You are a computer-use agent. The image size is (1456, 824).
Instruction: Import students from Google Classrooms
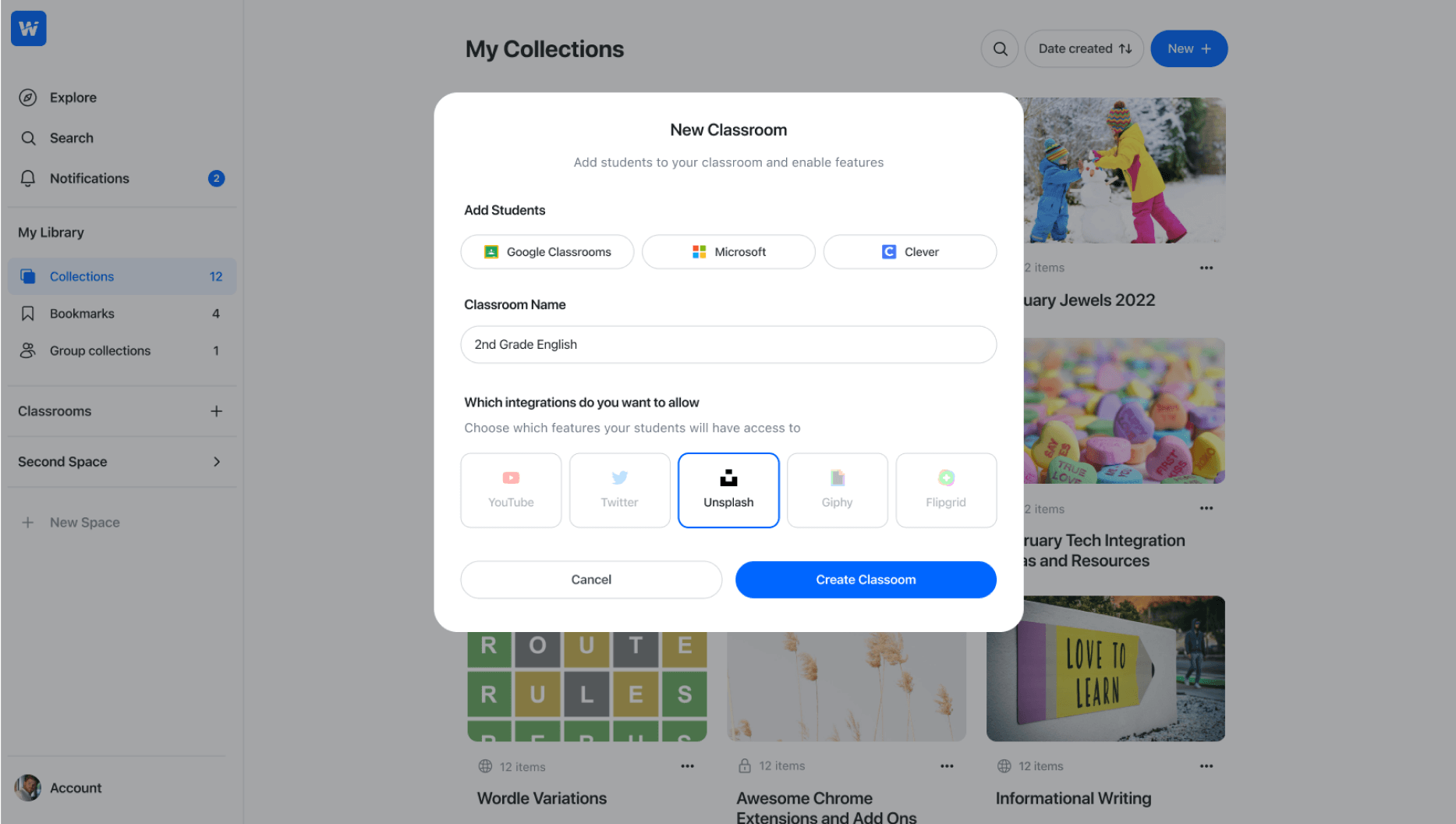click(547, 252)
